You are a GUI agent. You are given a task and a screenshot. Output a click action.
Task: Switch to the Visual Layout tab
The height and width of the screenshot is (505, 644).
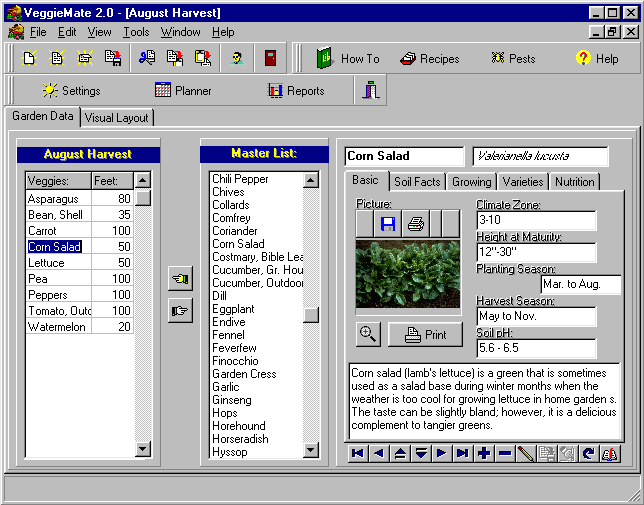(x=116, y=118)
